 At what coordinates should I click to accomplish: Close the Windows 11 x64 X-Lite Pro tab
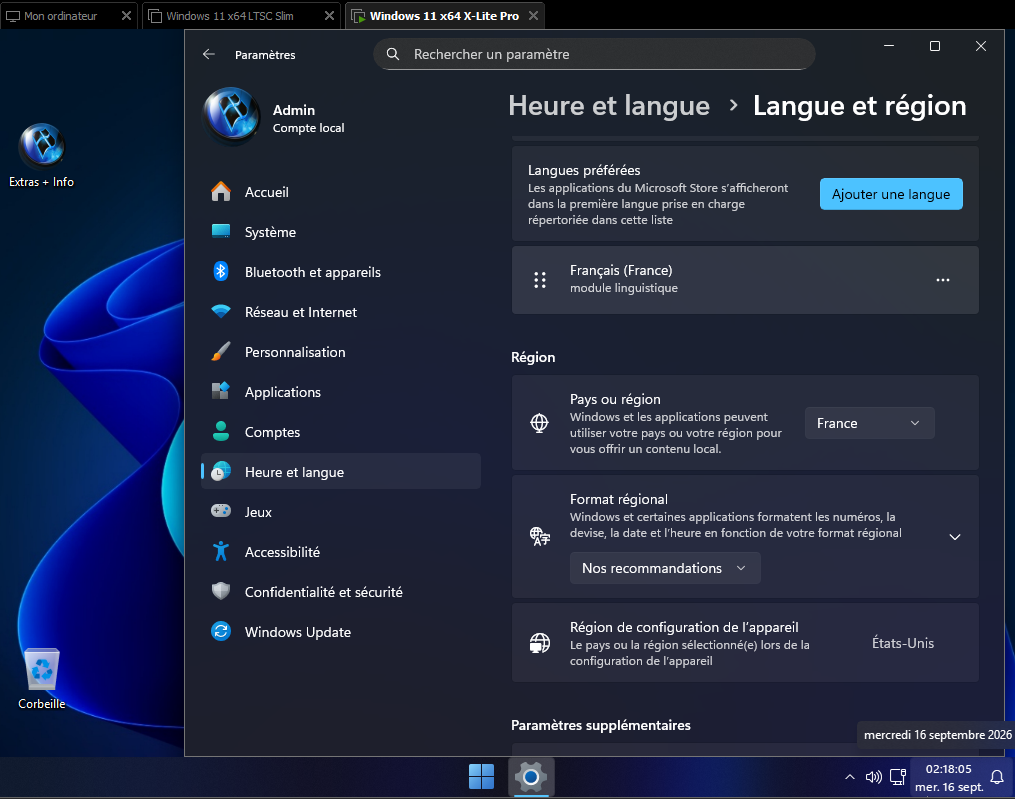(x=533, y=16)
